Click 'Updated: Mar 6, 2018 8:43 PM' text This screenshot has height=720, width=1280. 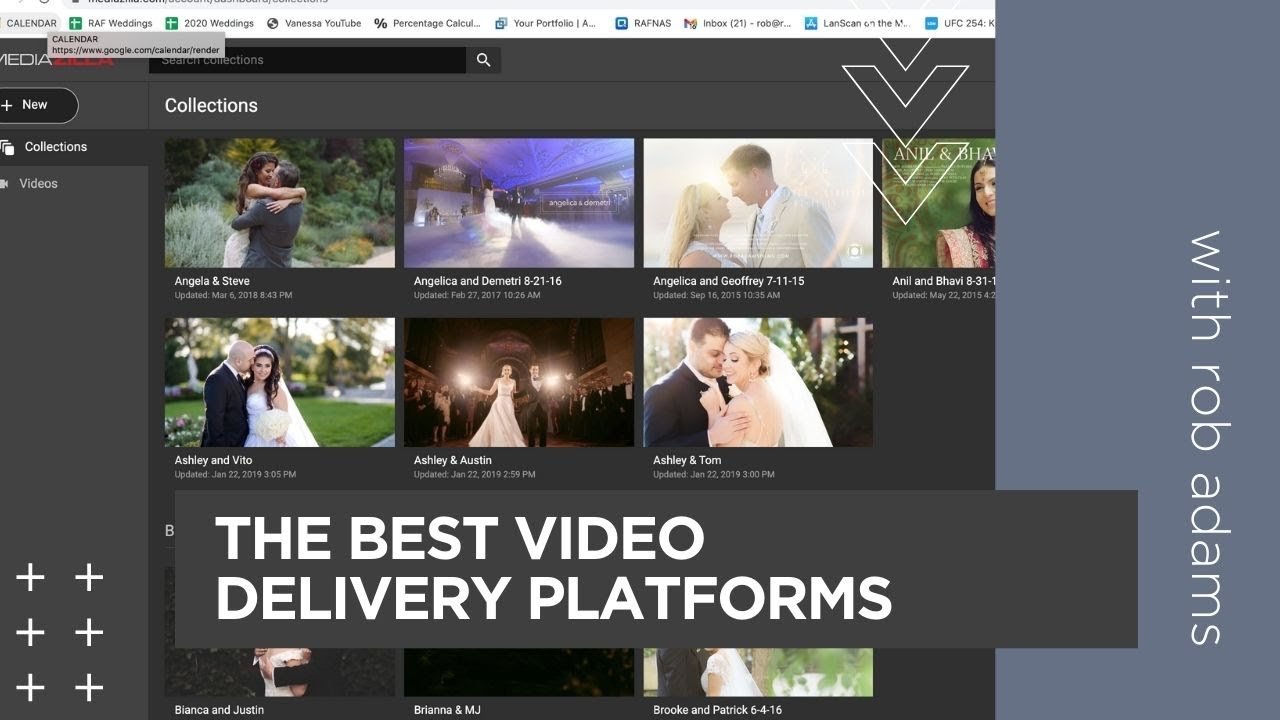[x=233, y=295]
